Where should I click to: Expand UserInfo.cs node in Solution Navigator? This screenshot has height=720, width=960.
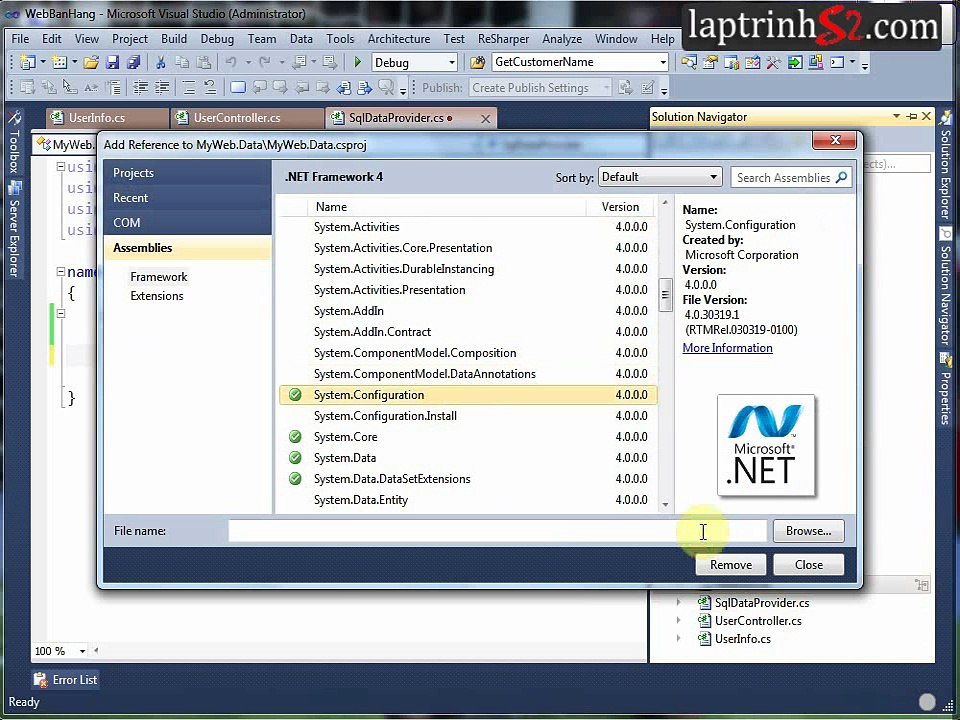[678, 638]
